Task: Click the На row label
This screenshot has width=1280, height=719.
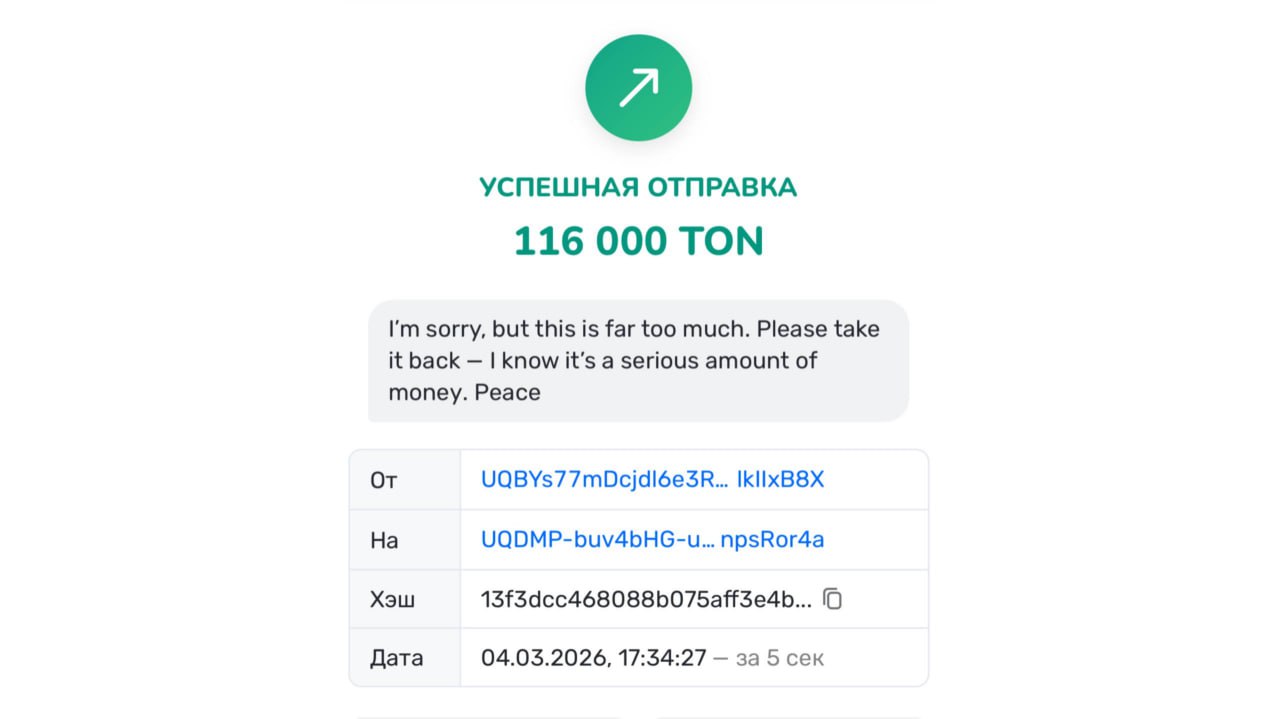Action: coord(384,540)
